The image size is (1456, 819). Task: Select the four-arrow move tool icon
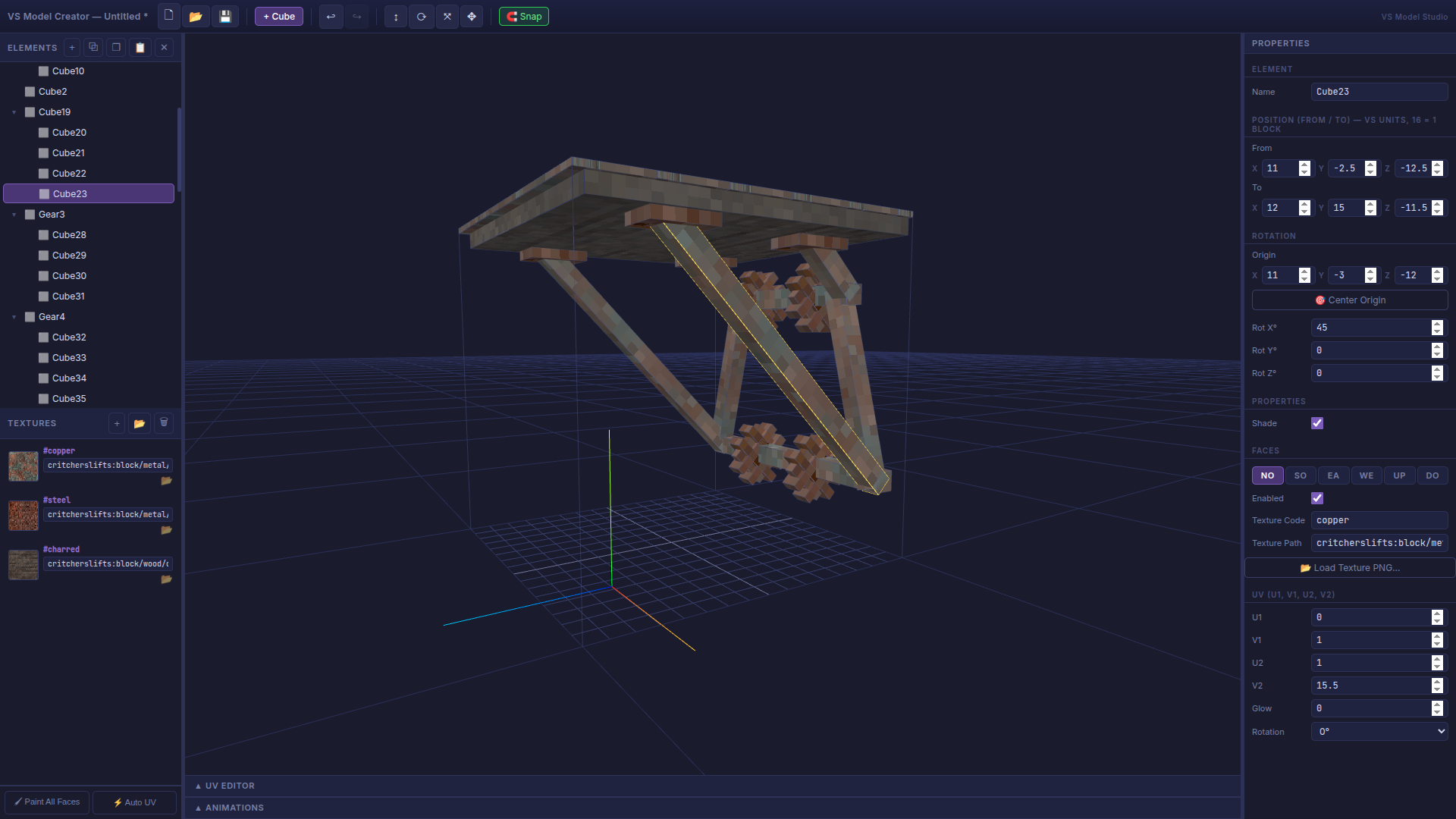pos(472,16)
